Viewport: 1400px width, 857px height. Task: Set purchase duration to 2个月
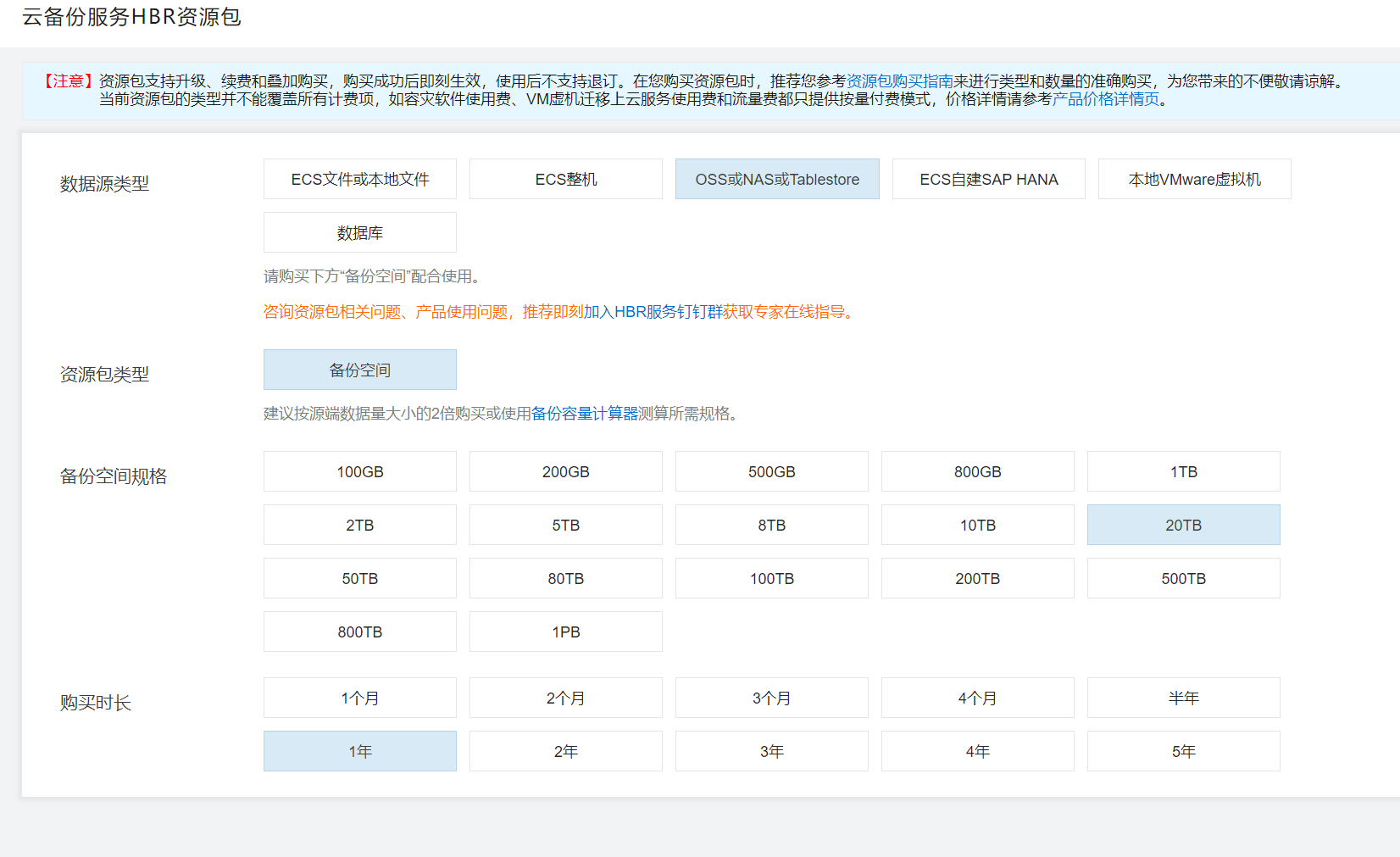tap(566, 698)
